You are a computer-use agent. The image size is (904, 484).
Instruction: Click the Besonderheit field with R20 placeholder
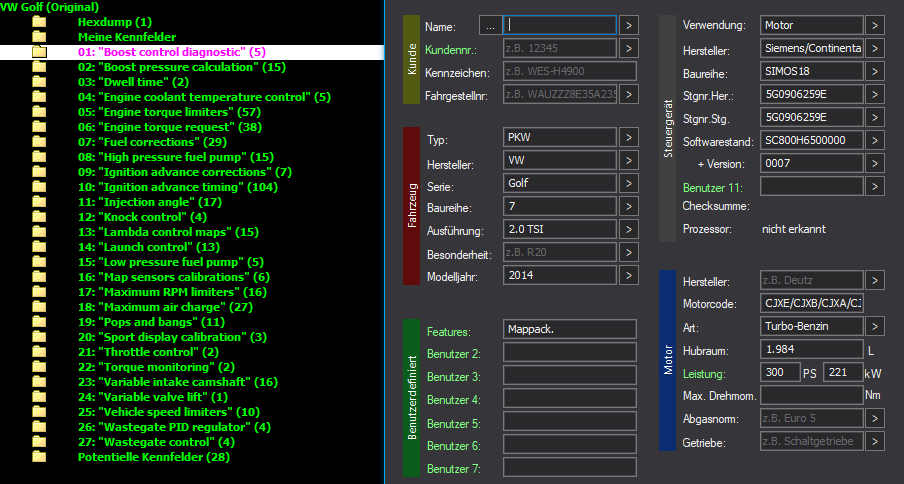pyautogui.click(x=560, y=252)
